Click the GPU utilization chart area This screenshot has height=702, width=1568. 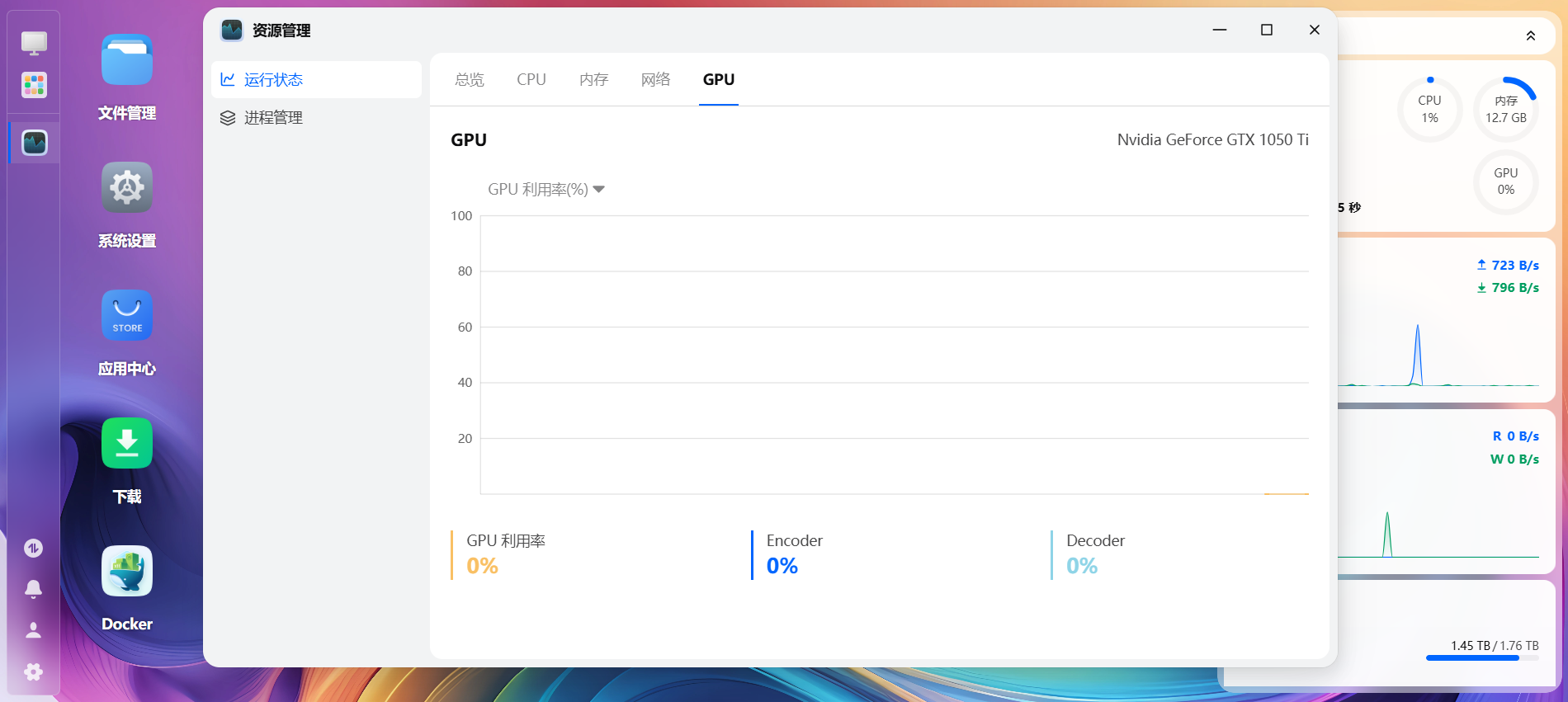click(895, 355)
